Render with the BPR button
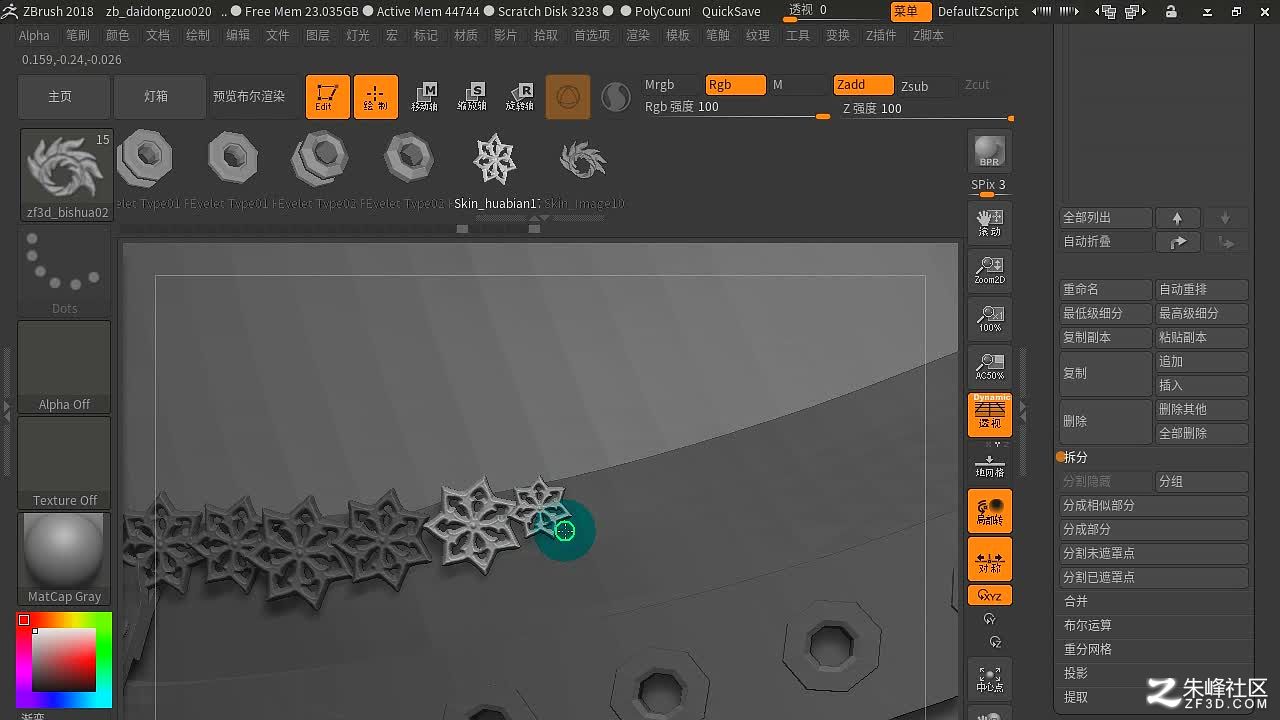Viewport: 1280px width, 720px height. pos(989,151)
